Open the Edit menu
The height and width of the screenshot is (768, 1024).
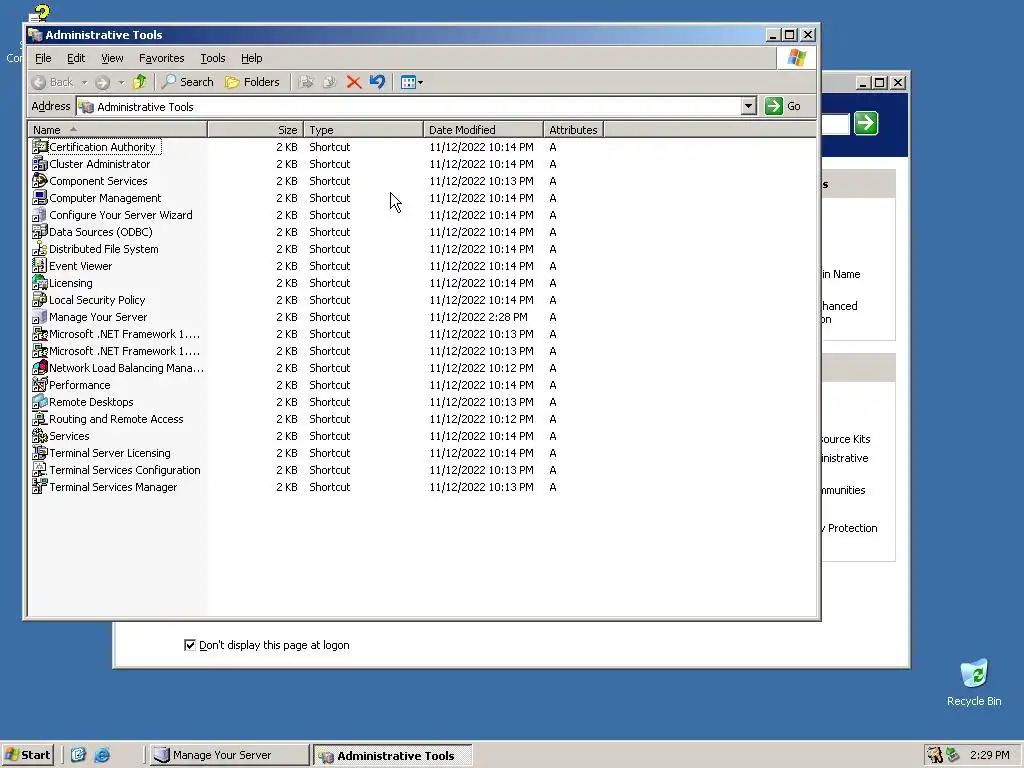point(76,58)
